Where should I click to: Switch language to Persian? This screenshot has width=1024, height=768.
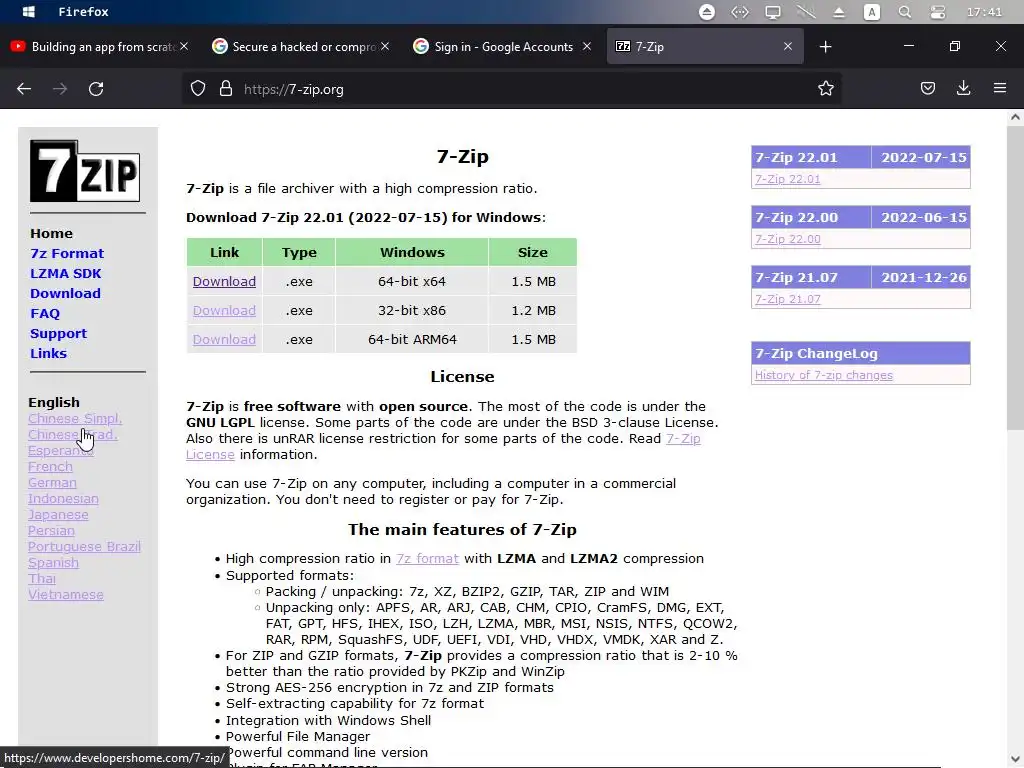pyautogui.click(x=51, y=530)
